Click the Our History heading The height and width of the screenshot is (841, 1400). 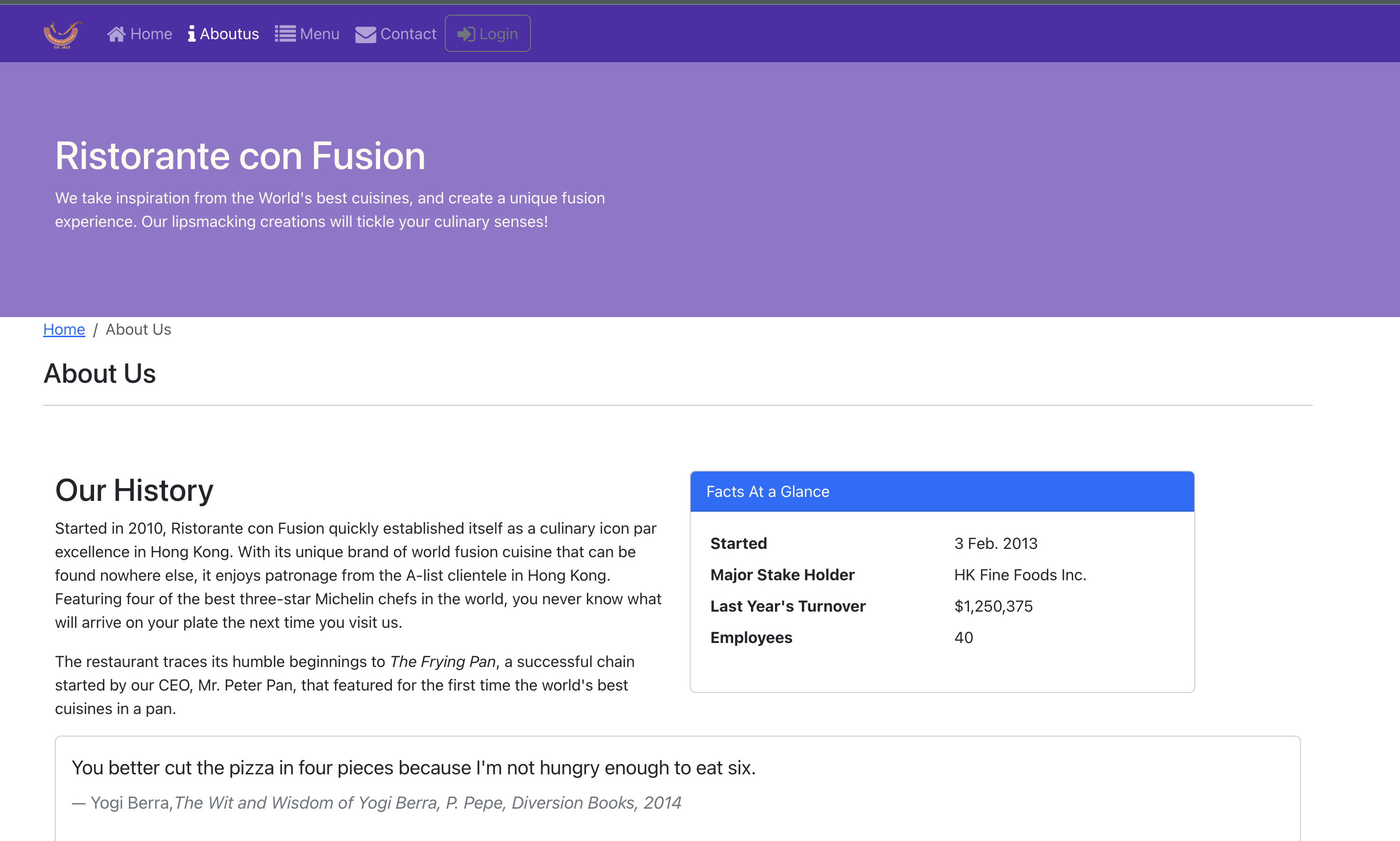tap(134, 490)
